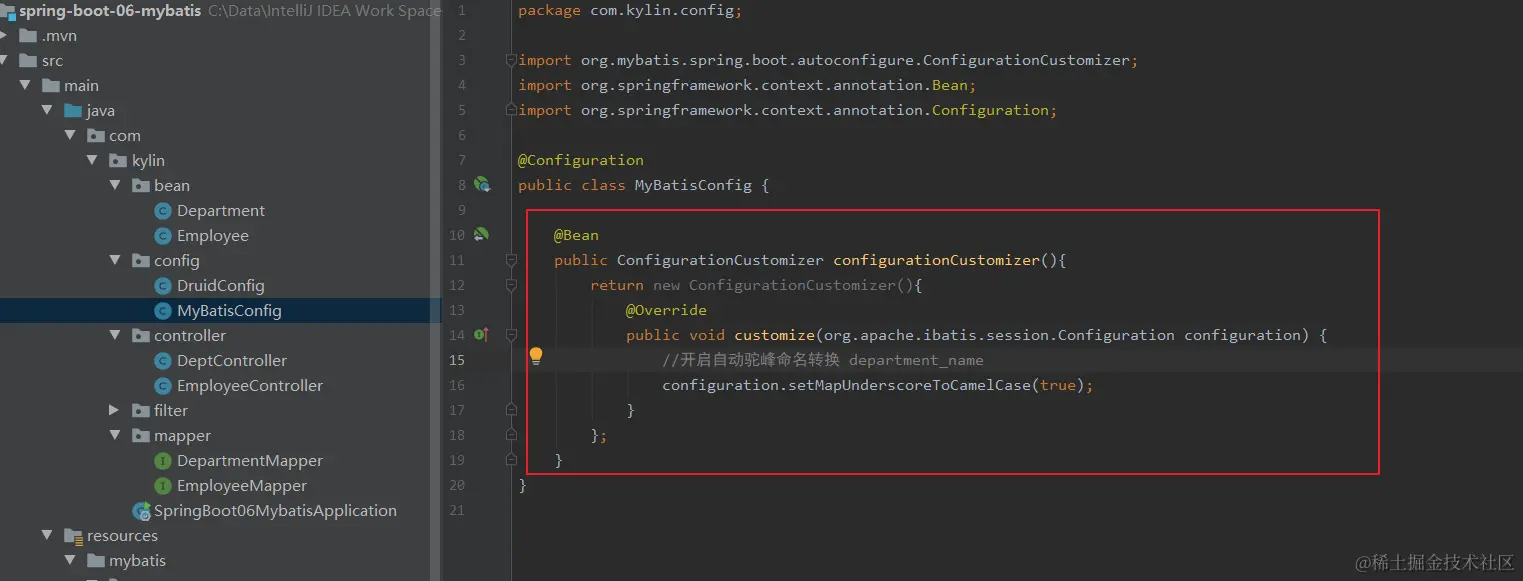This screenshot has height=581, width=1523.
Task: Click the DruidConfig class icon
Action: click(162, 285)
